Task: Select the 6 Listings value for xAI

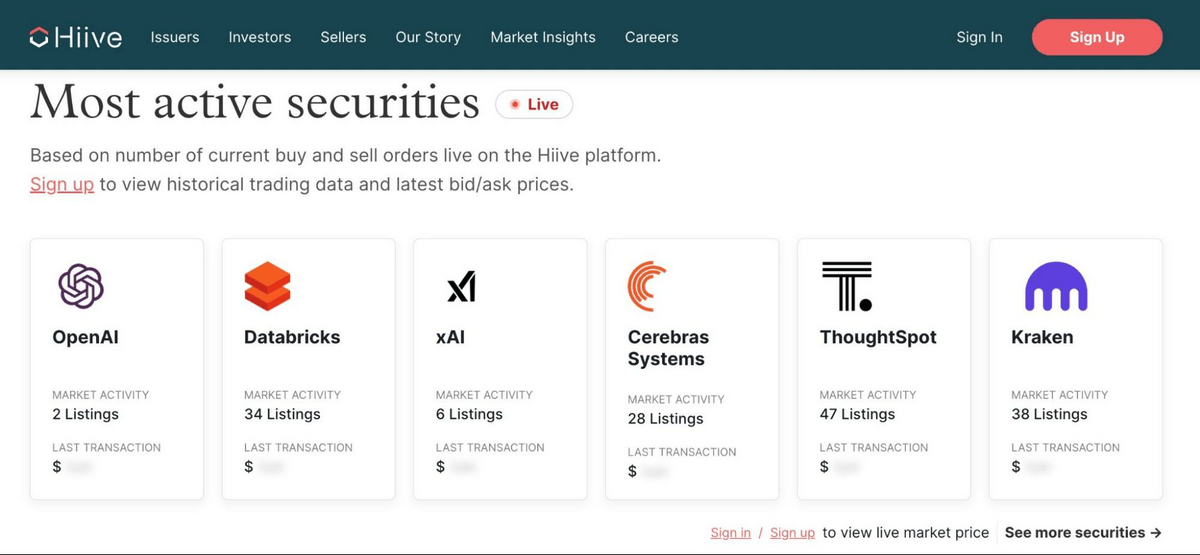Action: pos(469,414)
